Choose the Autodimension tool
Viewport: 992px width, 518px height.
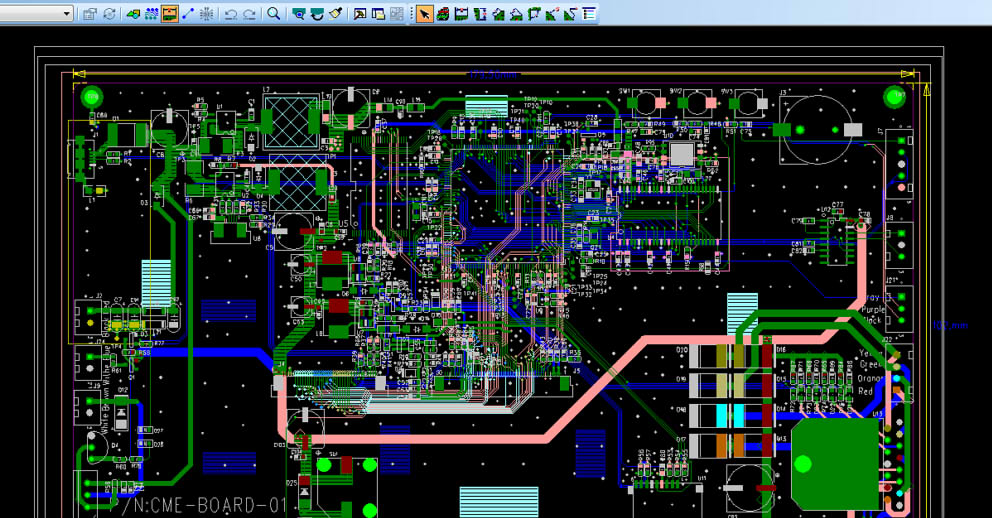(443, 14)
